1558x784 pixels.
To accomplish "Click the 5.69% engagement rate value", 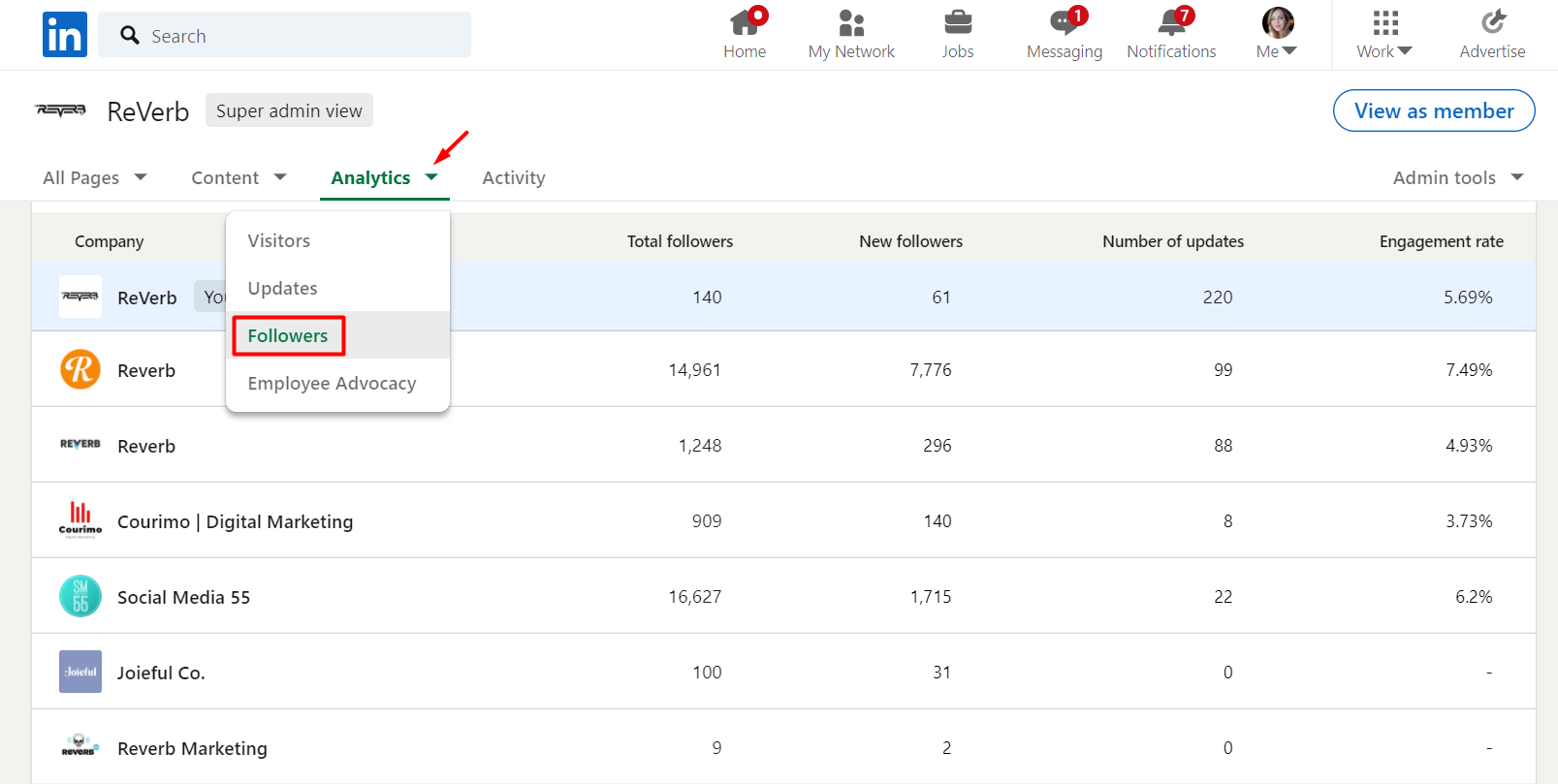I will tap(1468, 297).
